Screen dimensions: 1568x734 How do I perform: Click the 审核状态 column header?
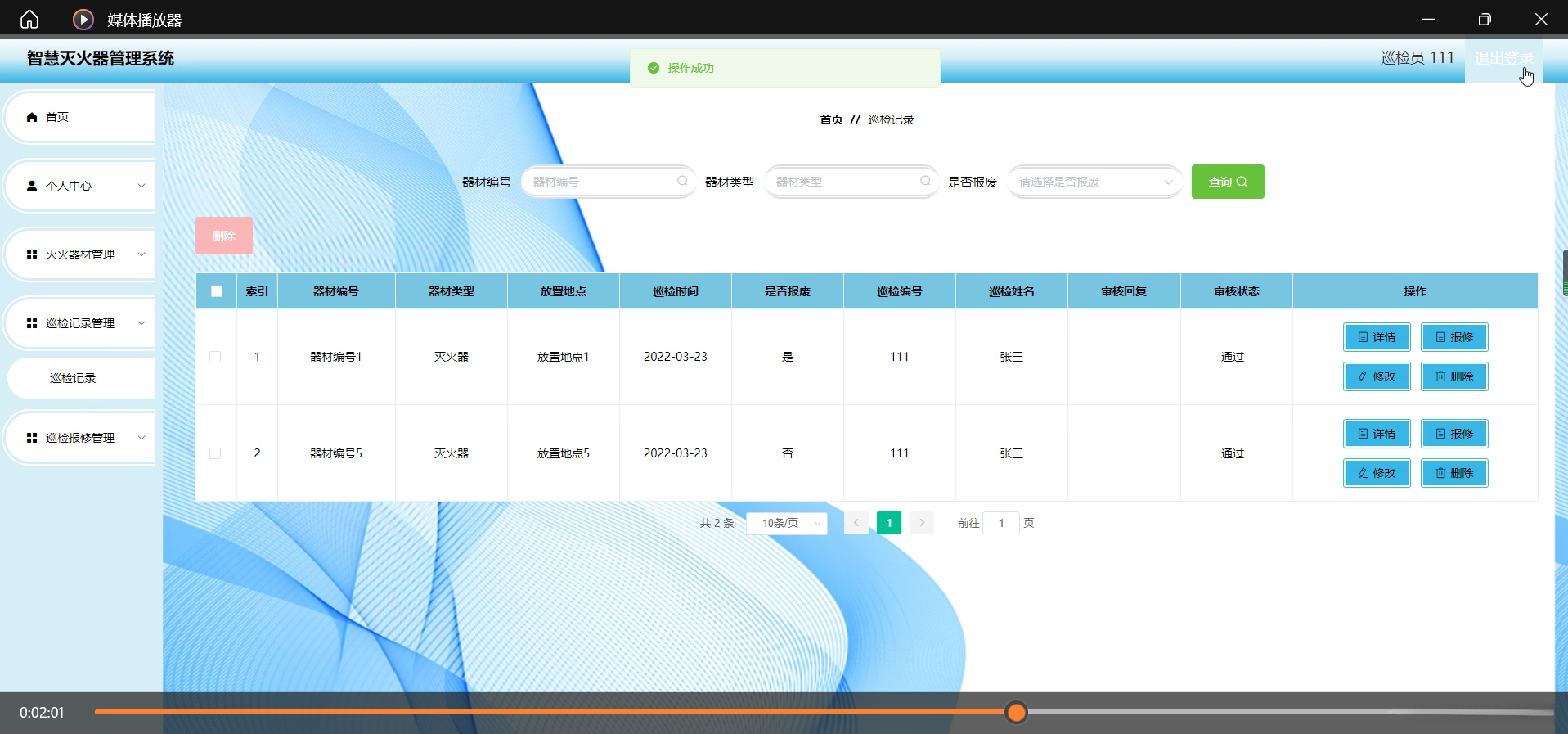(x=1237, y=291)
